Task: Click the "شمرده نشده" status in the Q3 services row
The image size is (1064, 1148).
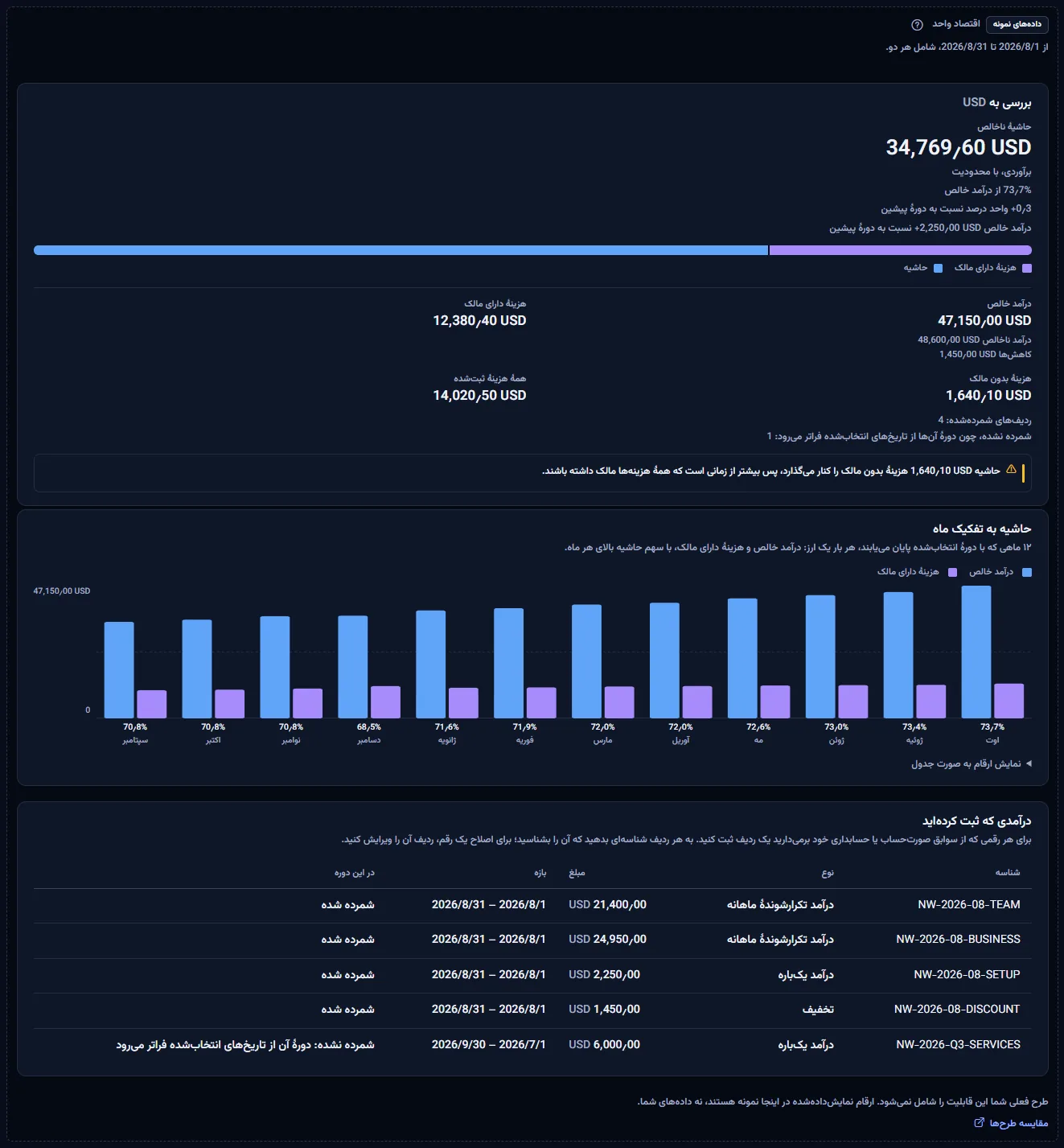Action: (x=245, y=1045)
